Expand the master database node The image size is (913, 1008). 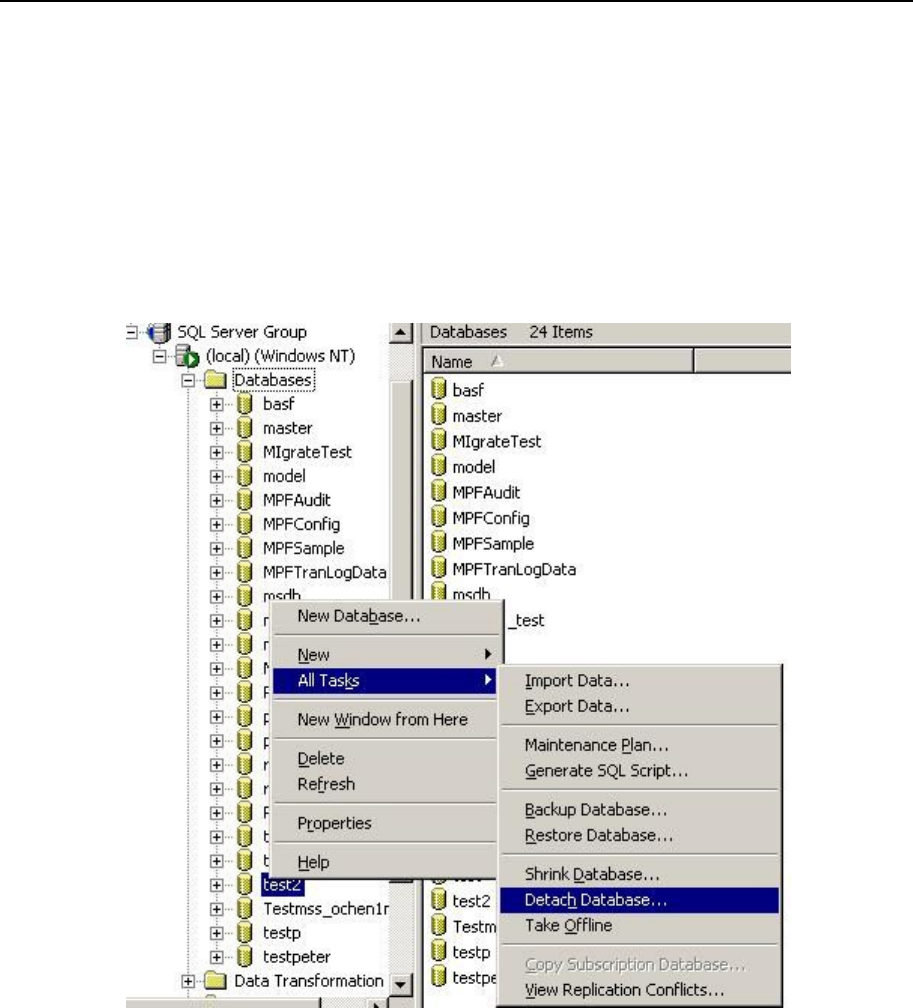(217, 429)
